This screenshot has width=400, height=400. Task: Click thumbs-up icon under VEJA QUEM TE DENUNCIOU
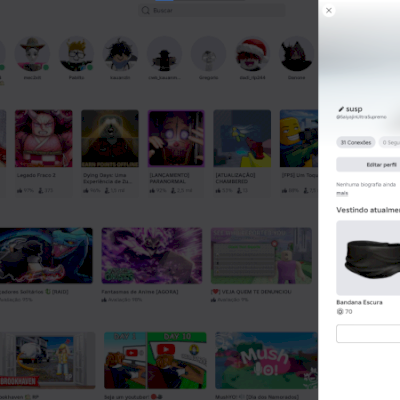click(x=213, y=300)
